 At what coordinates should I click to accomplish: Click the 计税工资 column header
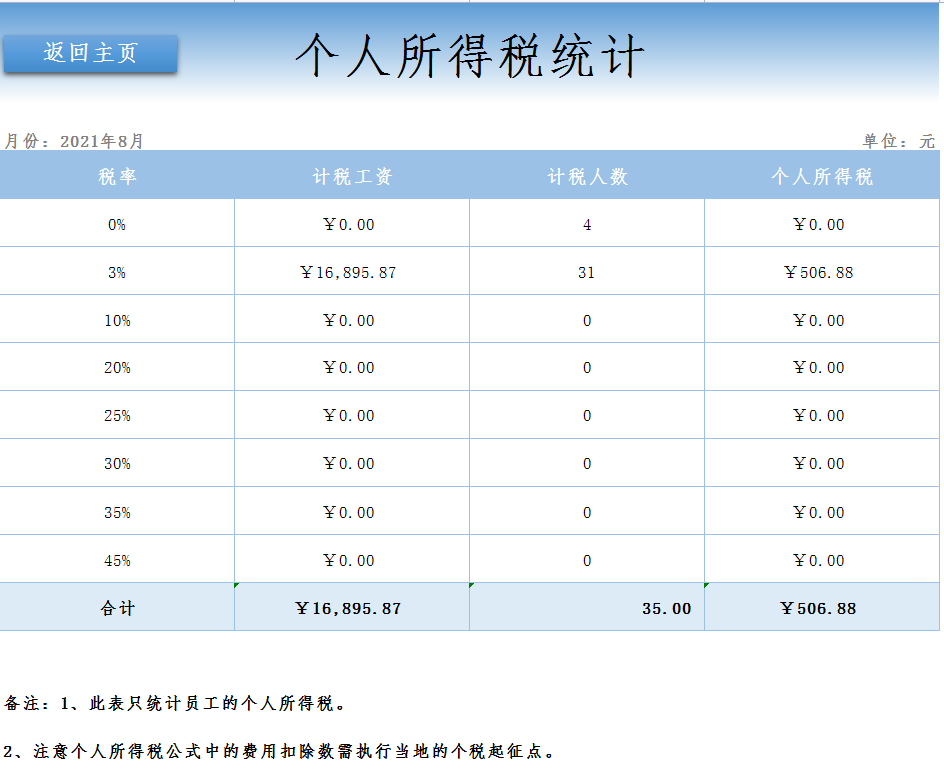coord(350,177)
